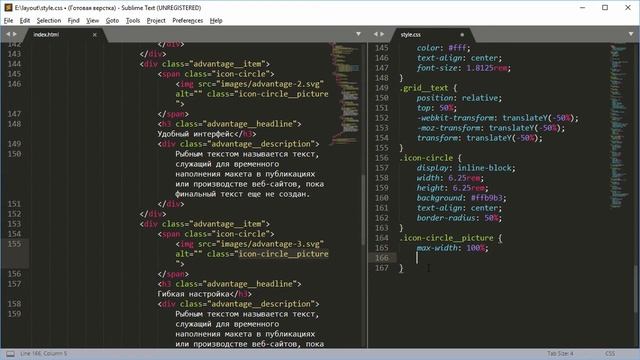Open Tab Size 4 settings in status bar

coord(560,353)
